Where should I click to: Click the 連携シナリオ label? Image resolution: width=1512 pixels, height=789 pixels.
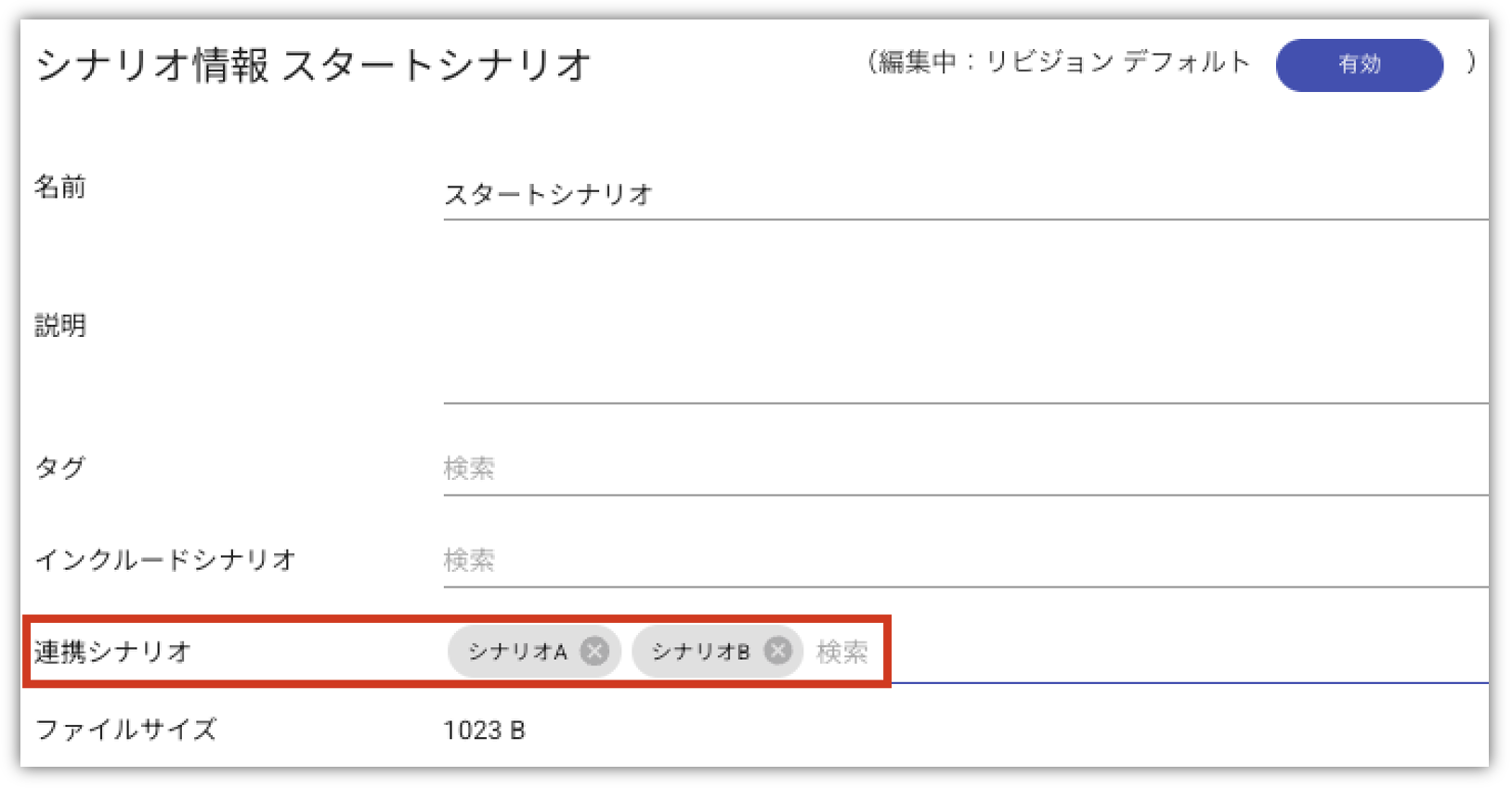pos(113,652)
